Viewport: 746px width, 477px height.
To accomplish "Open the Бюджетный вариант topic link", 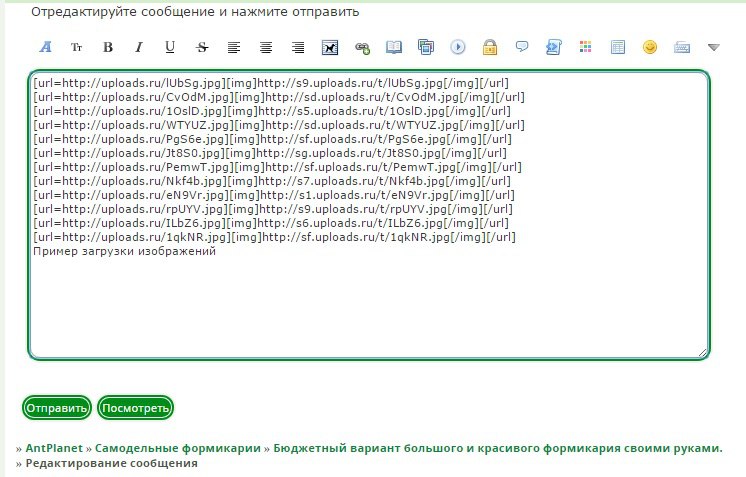I will [x=498, y=448].
